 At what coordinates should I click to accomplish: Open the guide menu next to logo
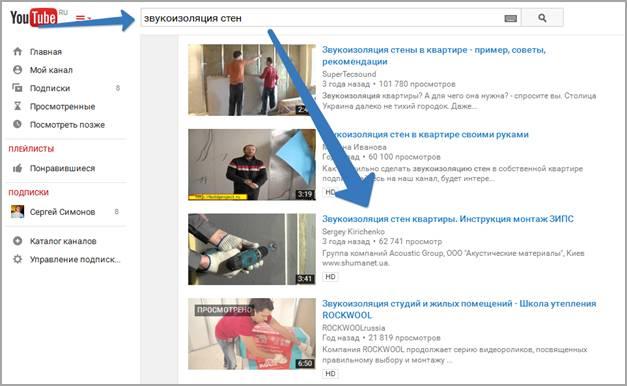coord(83,18)
